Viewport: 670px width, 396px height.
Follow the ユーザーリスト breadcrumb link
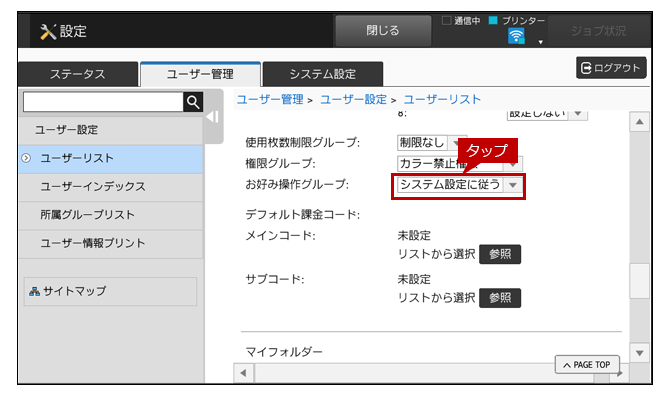[x=442, y=100]
